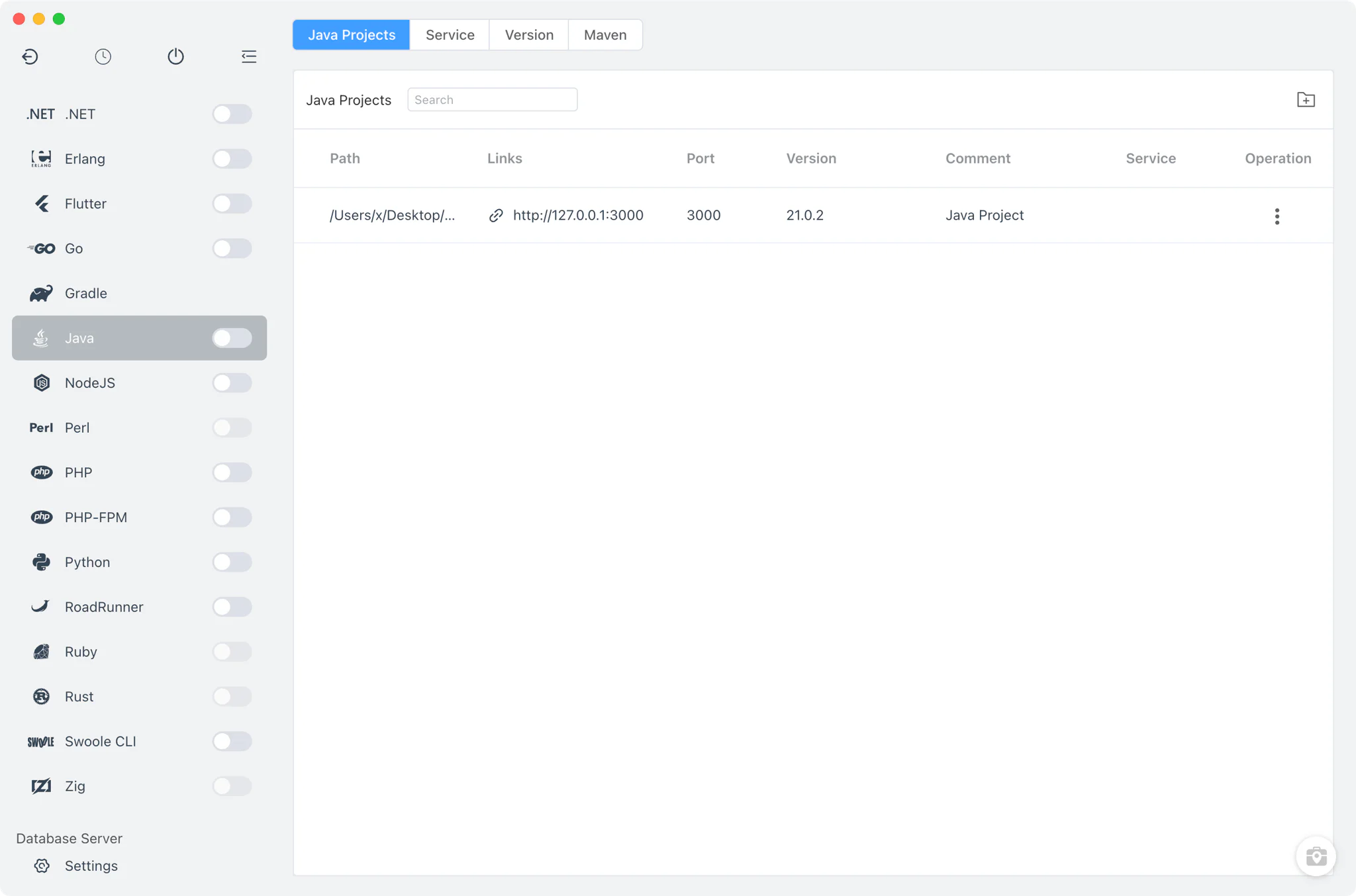Viewport: 1356px width, 896px height.
Task: Click the Operation column header
Action: [x=1278, y=159]
